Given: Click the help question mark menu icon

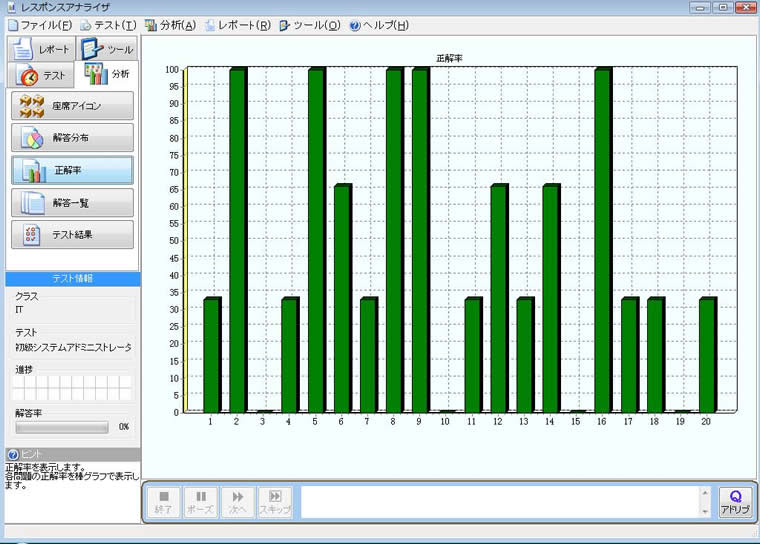Looking at the screenshot, I should (355, 26).
